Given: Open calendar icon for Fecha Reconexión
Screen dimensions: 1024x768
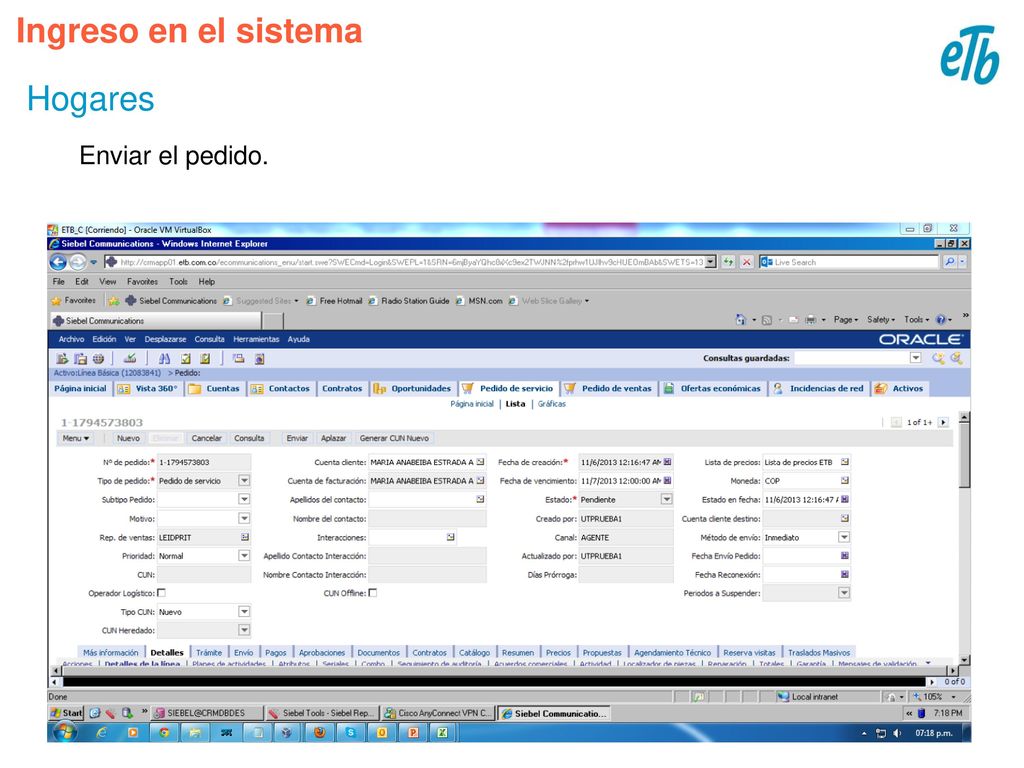Looking at the screenshot, I should click(x=844, y=575).
